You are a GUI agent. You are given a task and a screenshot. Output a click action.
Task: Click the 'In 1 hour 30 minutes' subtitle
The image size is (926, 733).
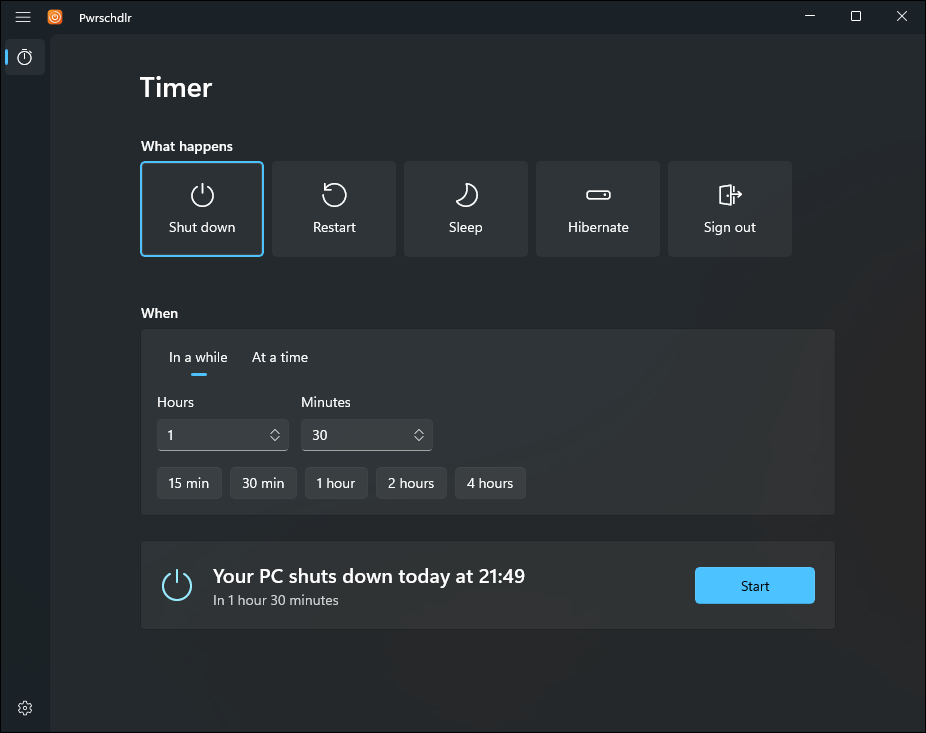276,600
